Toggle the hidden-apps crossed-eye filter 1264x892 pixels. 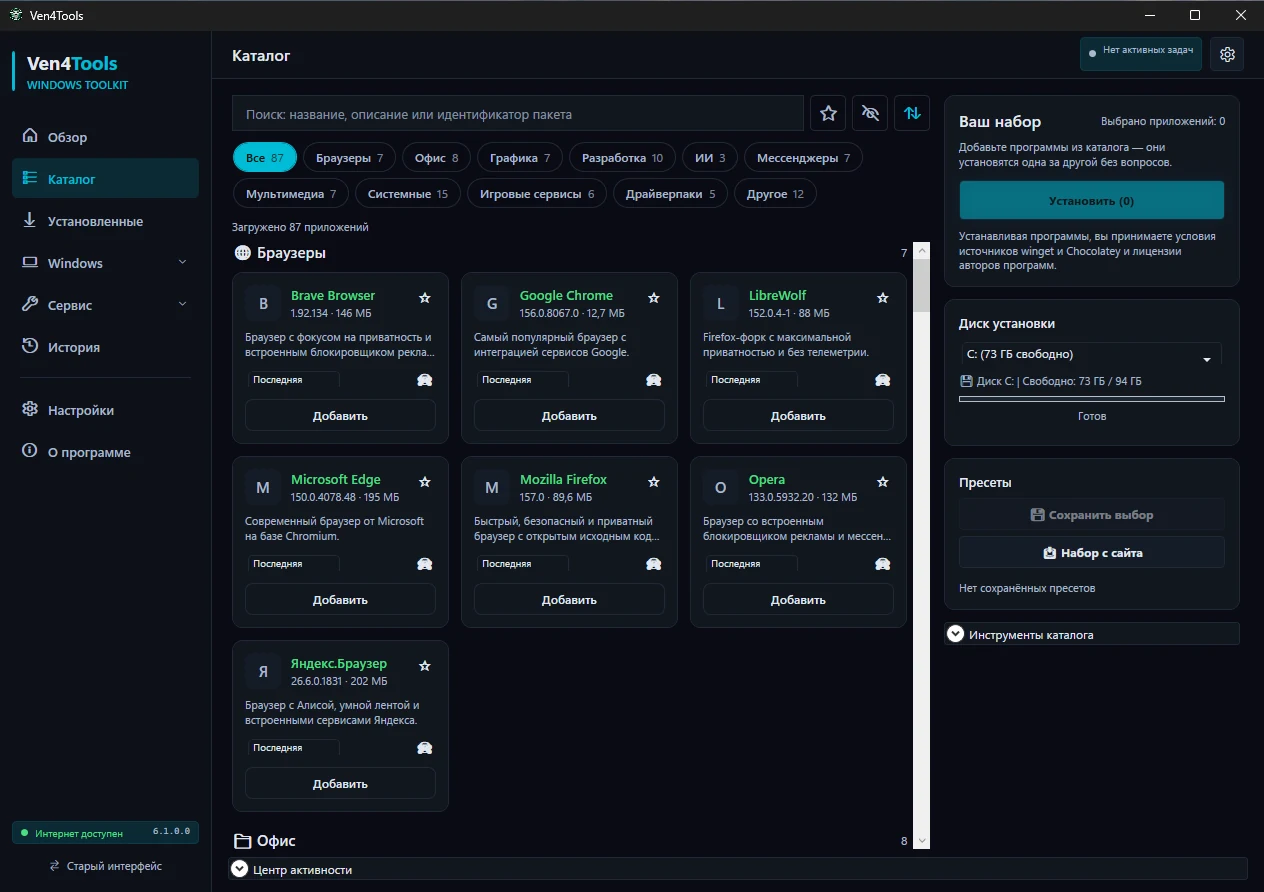point(870,113)
